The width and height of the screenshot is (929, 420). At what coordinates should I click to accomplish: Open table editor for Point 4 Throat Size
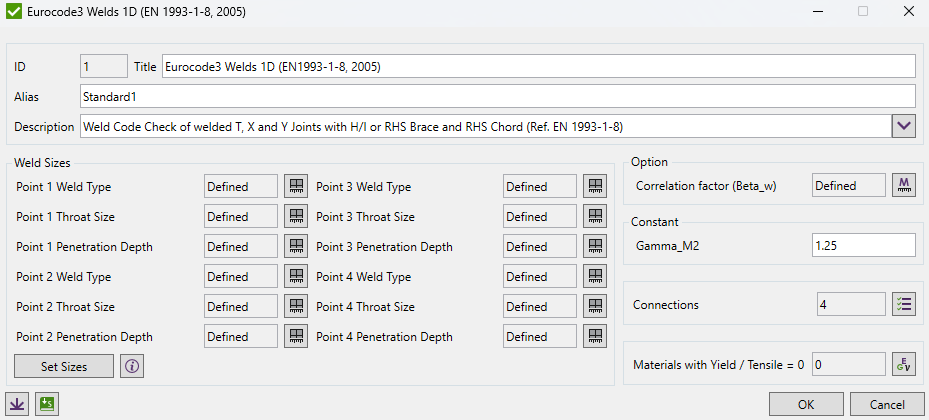pos(595,307)
